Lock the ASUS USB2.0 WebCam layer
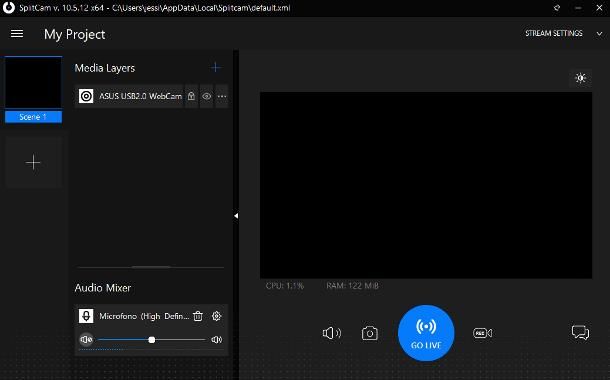 pos(191,96)
